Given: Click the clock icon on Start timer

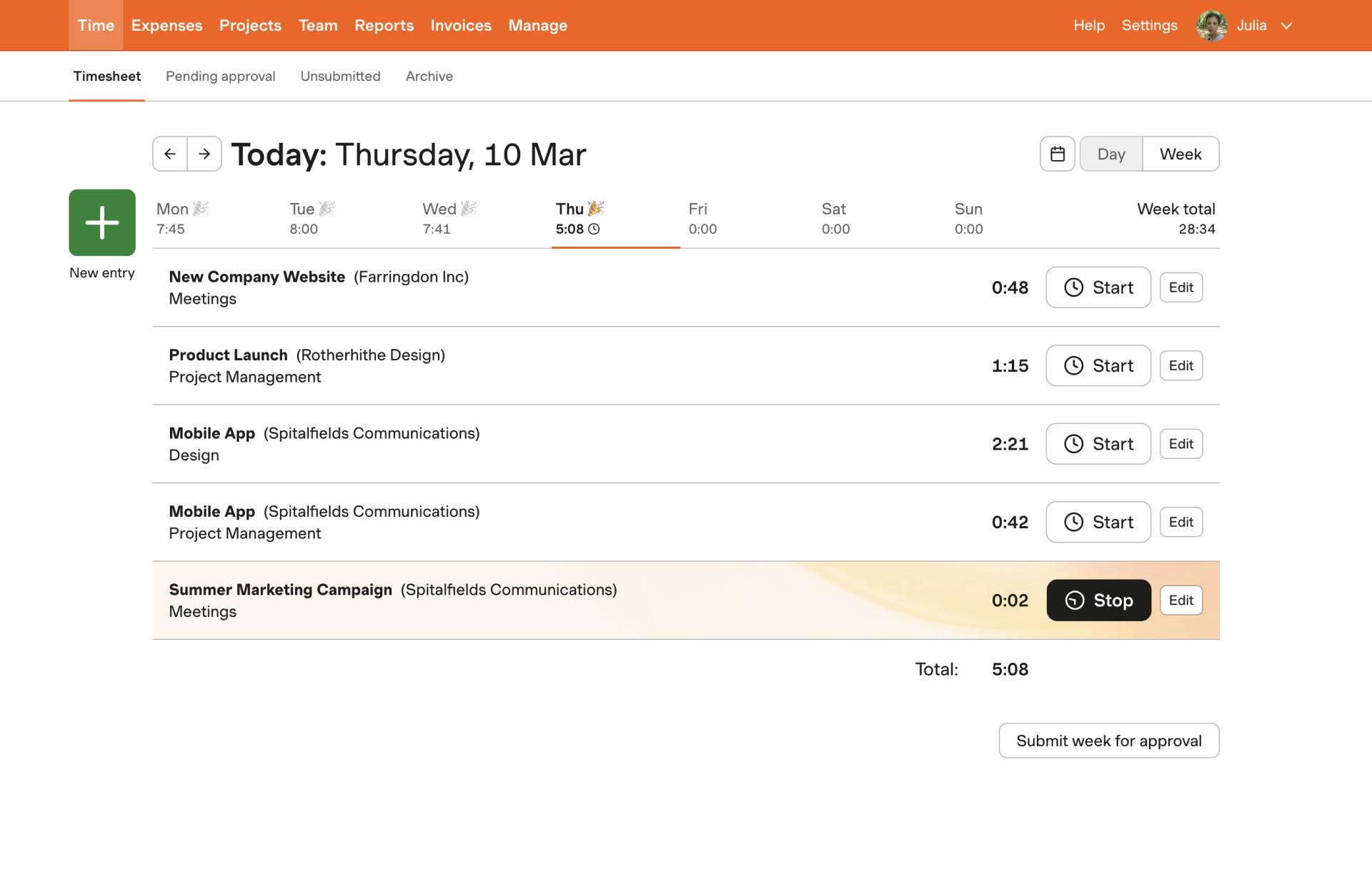Looking at the screenshot, I should point(1073,287).
